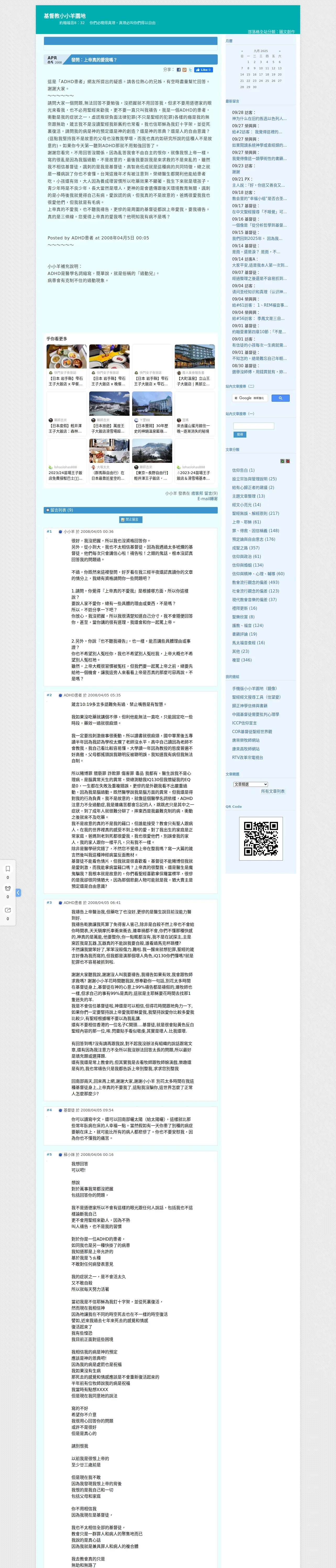
Task: Open the 複習 (346) category
Action: coord(242,660)
